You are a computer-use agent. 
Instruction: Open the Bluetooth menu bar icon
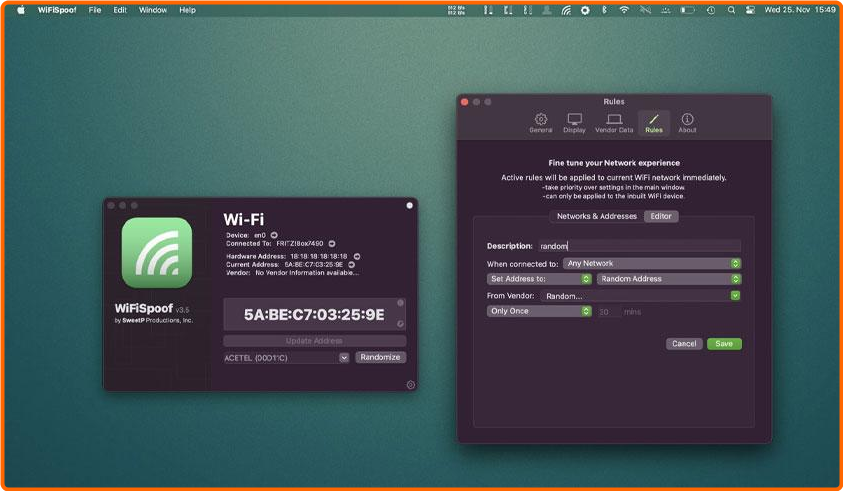(x=604, y=10)
